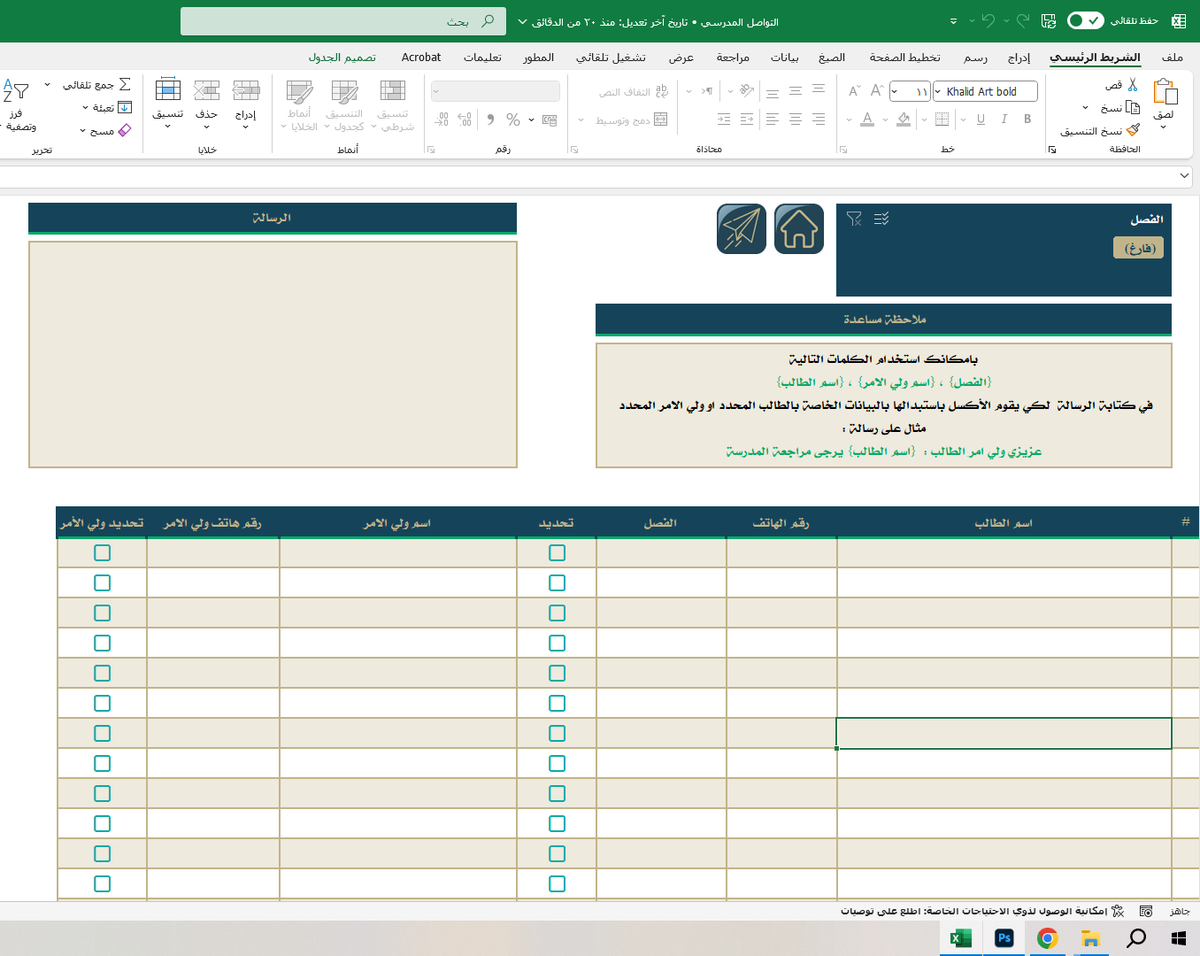Viewport: 1200px width, 956px height.
Task: Check the second row's تحديد checkbox
Action: pyautogui.click(x=557, y=583)
